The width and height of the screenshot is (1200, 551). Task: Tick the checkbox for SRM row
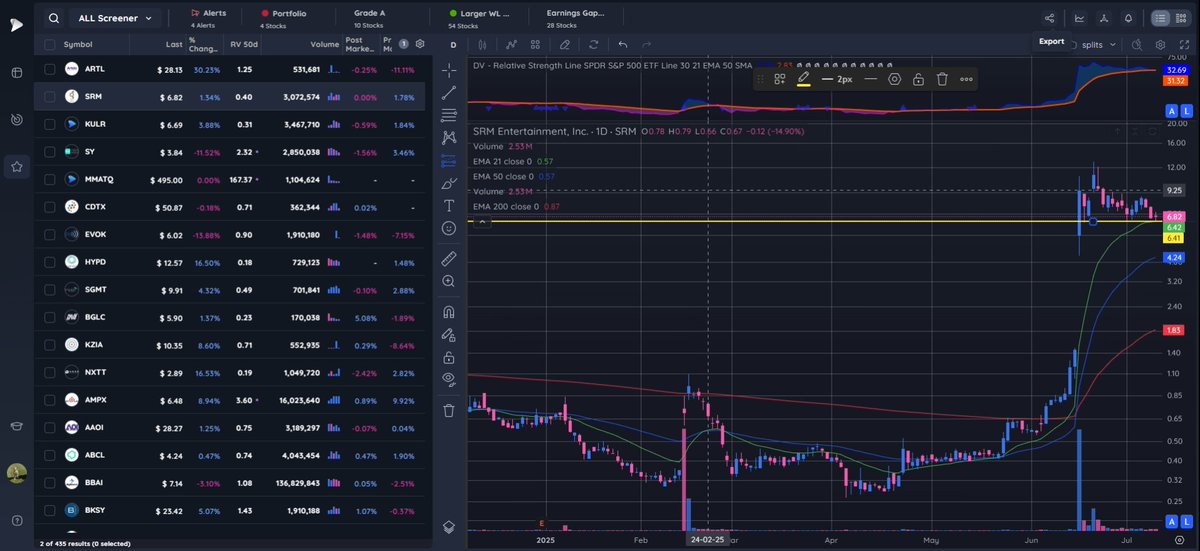(49, 97)
